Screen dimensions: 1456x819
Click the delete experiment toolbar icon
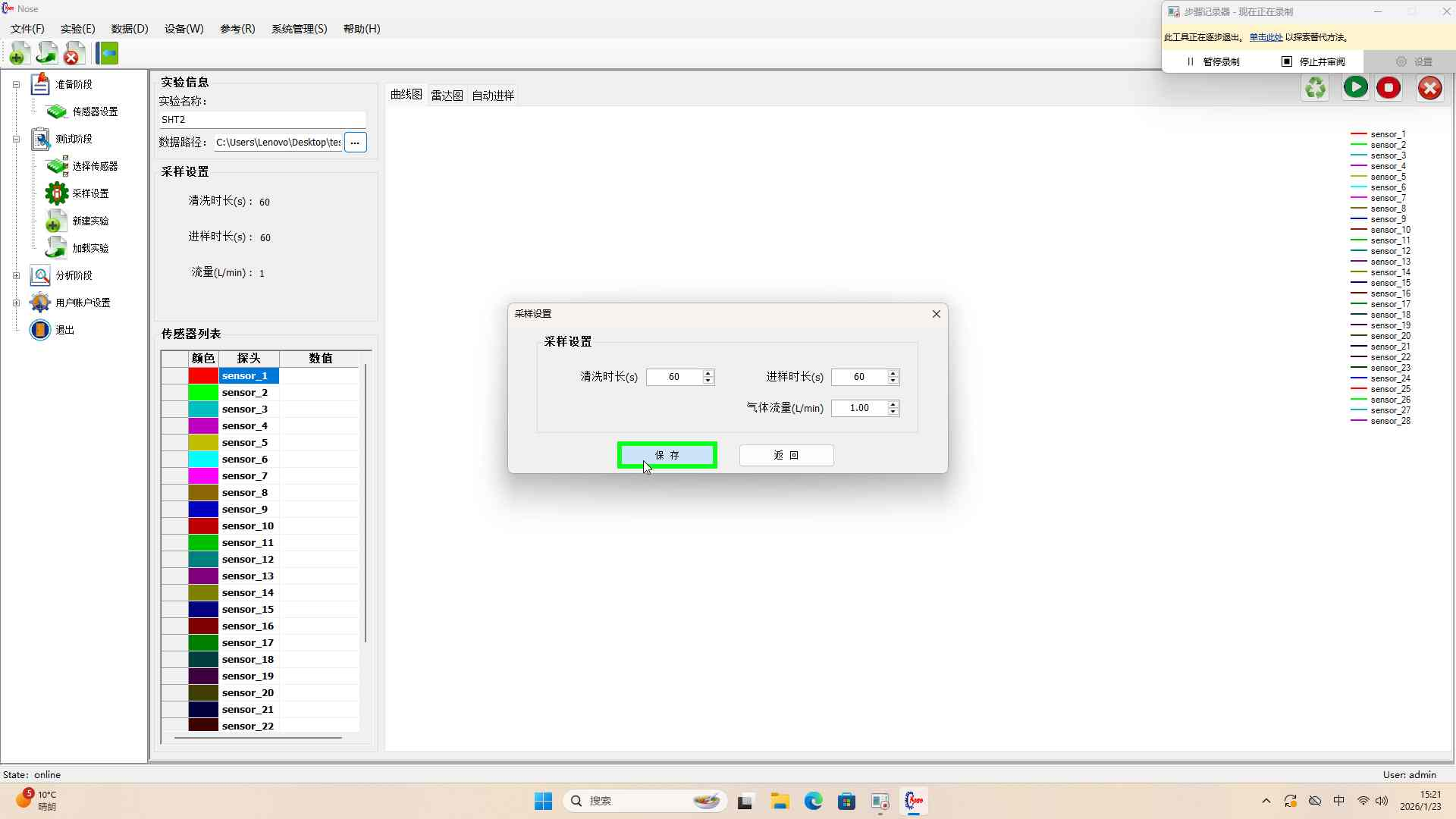tap(74, 54)
